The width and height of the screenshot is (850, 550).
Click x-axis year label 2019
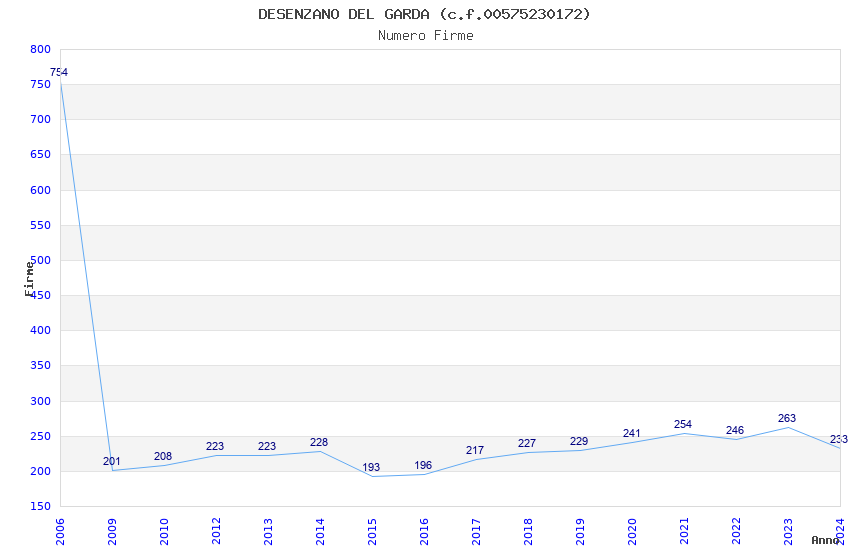pos(580,532)
